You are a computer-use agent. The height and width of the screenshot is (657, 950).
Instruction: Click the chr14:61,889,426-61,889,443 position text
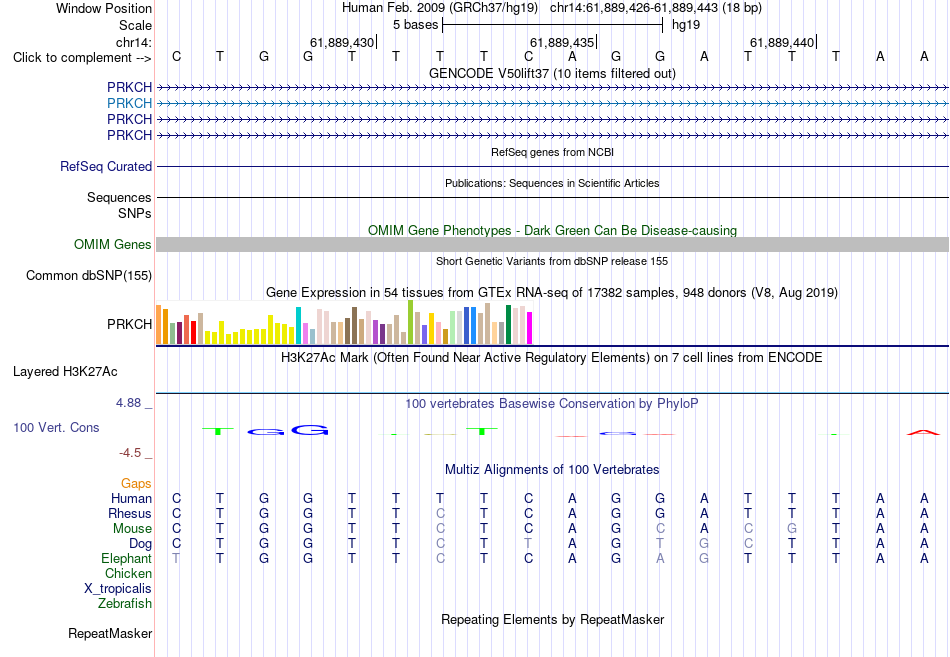[656, 8]
